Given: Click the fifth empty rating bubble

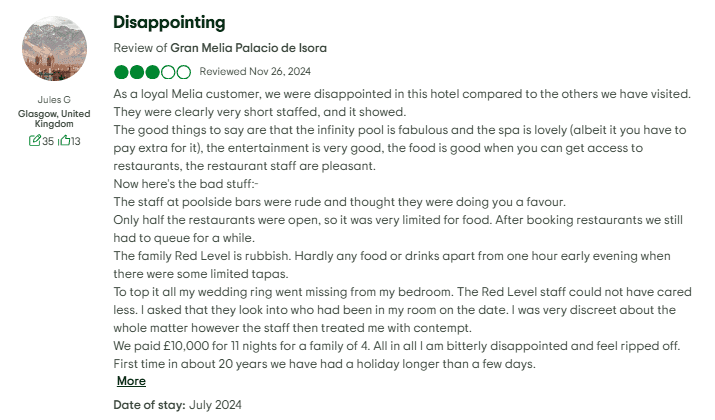Looking at the screenshot, I should pos(183,72).
